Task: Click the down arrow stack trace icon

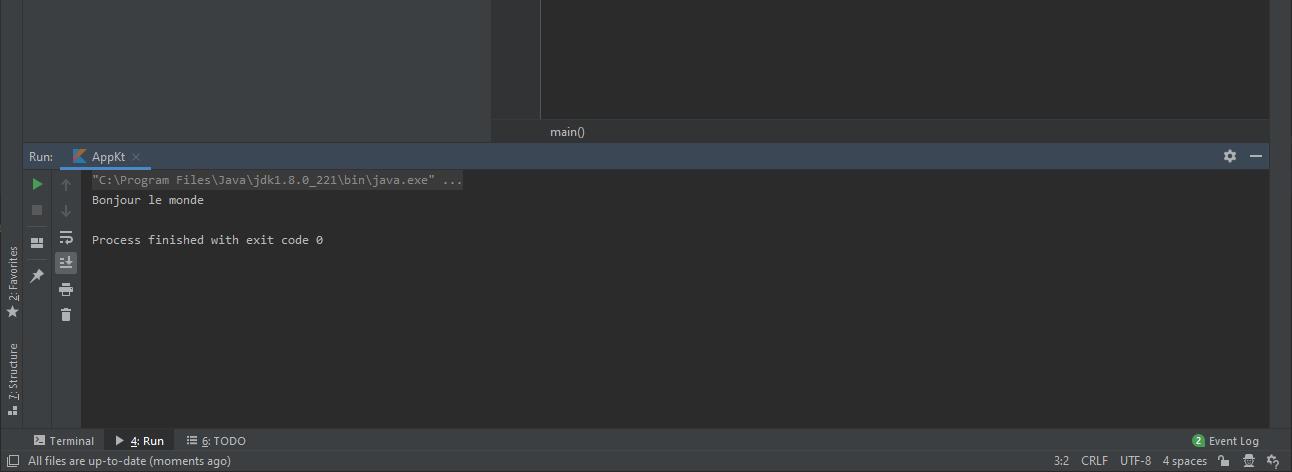Action: click(66, 210)
